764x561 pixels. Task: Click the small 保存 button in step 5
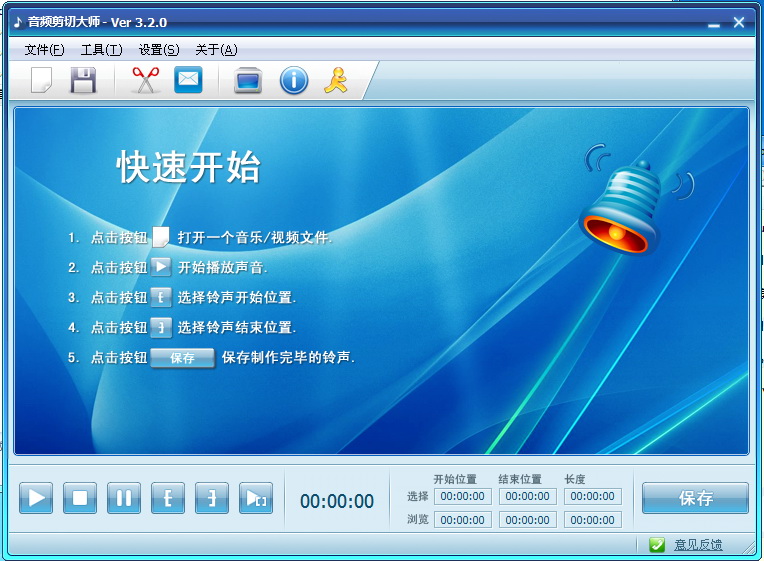pyautogui.click(x=182, y=358)
